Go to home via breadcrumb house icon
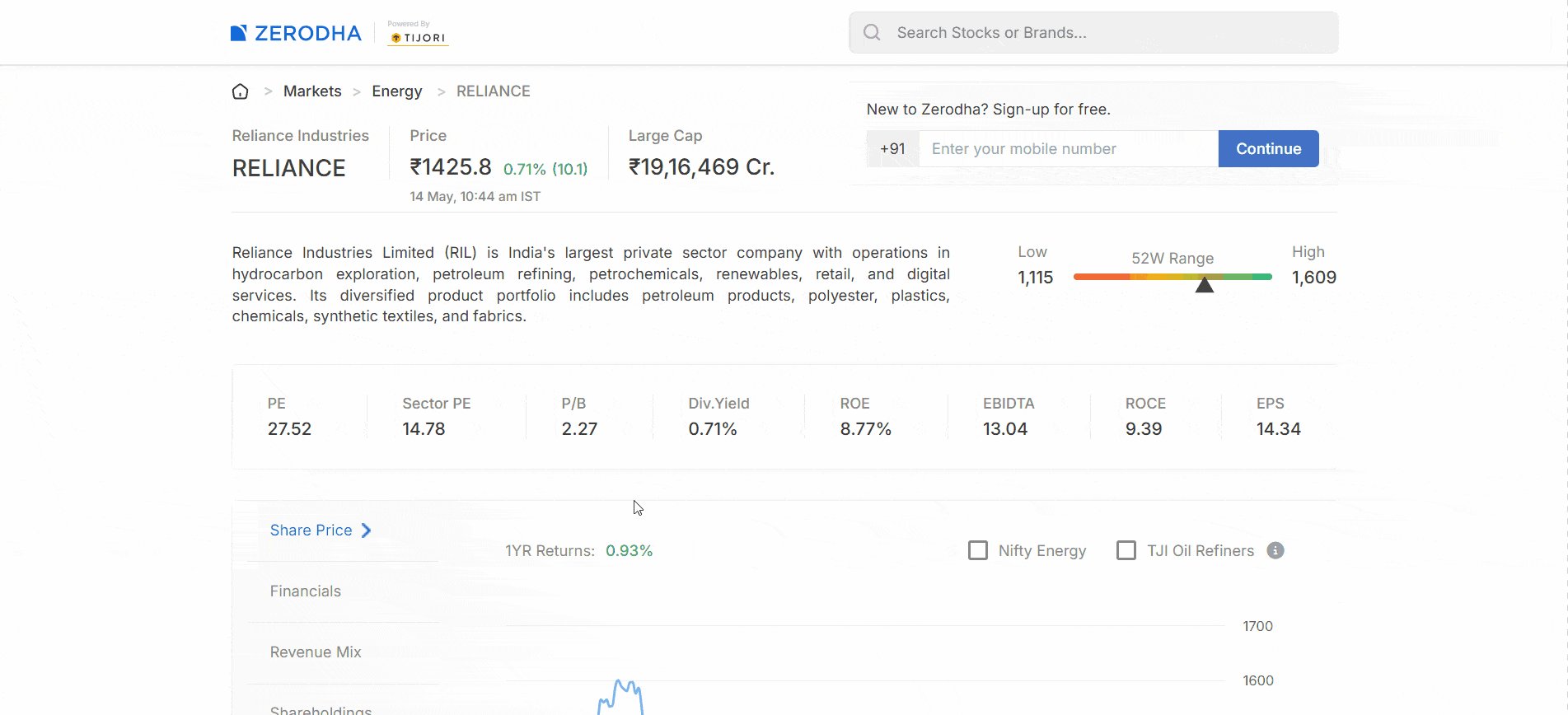Image resolution: width=1568 pixels, height=715 pixels. [x=240, y=91]
